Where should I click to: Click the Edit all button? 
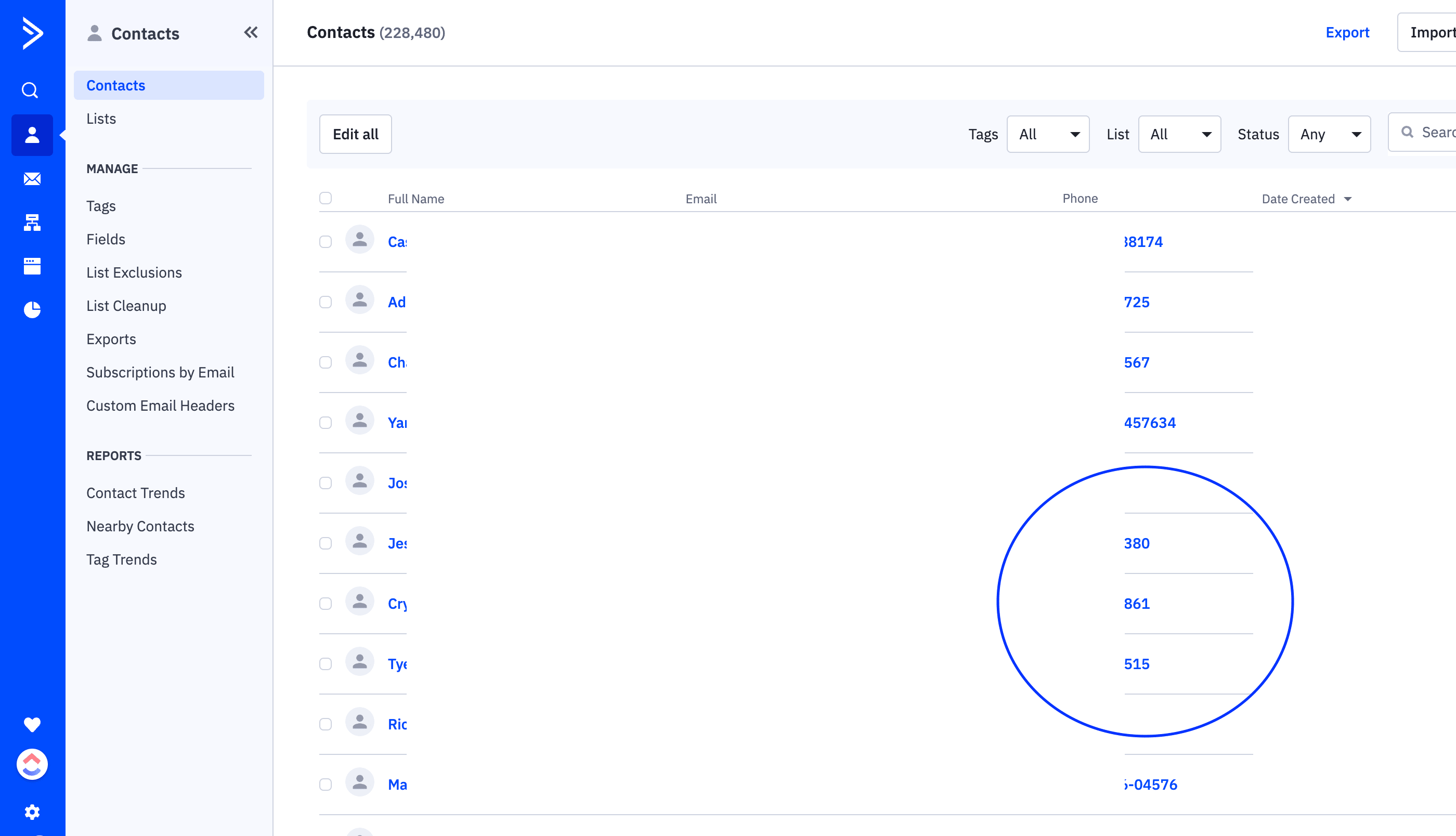tap(355, 134)
